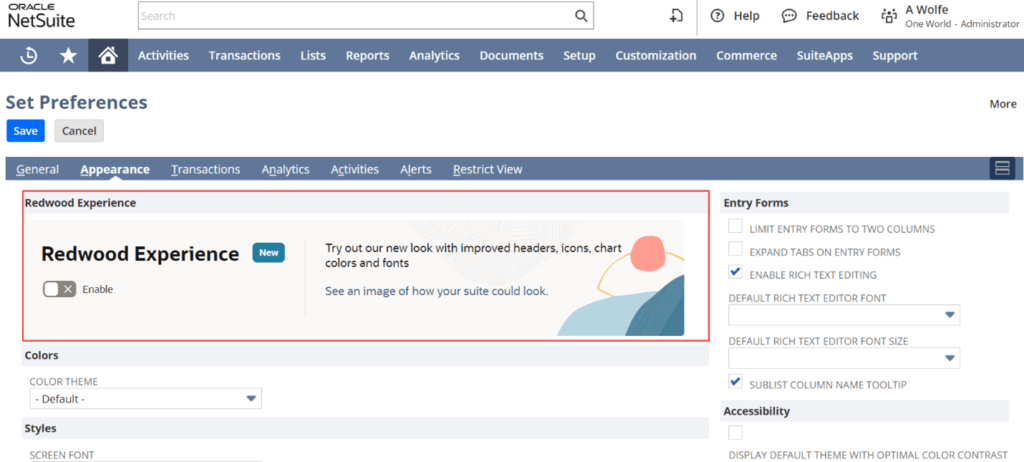Open the More link
The image size is (1024, 462).
tap(1003, 104)
